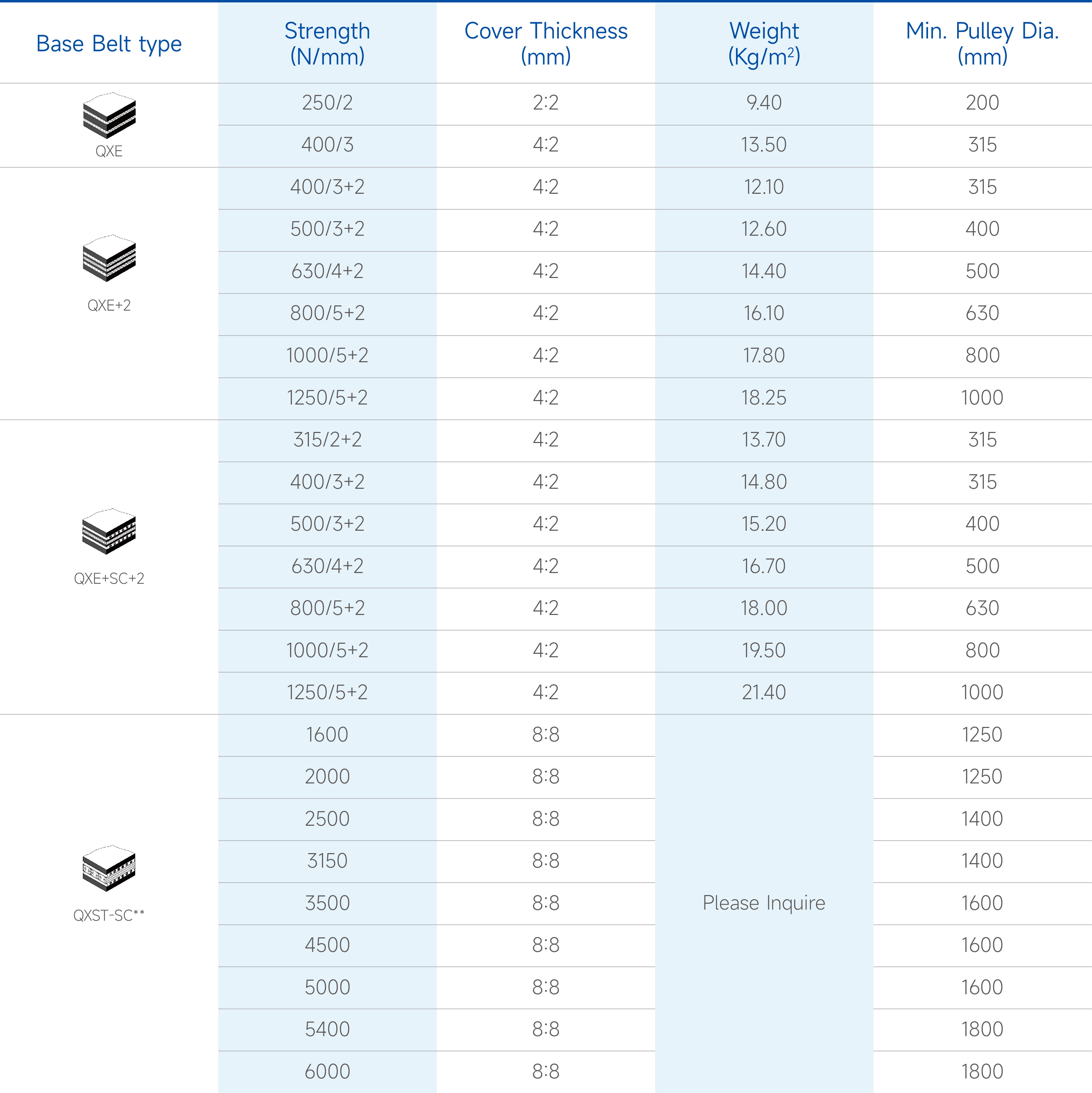Click the Cover Thickness (mm) header
This screenshot has height=1093, width=1092.
coord(545,44)
